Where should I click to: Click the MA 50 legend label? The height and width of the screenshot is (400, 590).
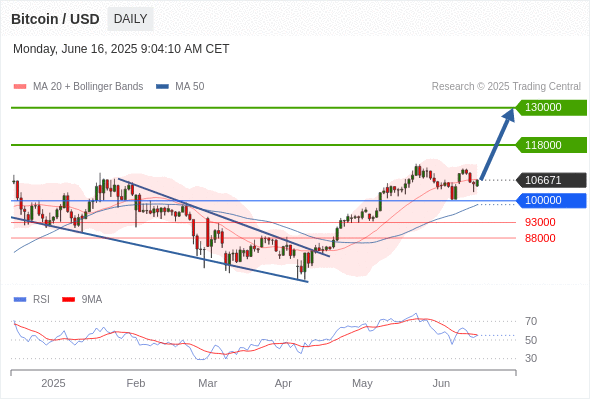[x=190, y=87]
